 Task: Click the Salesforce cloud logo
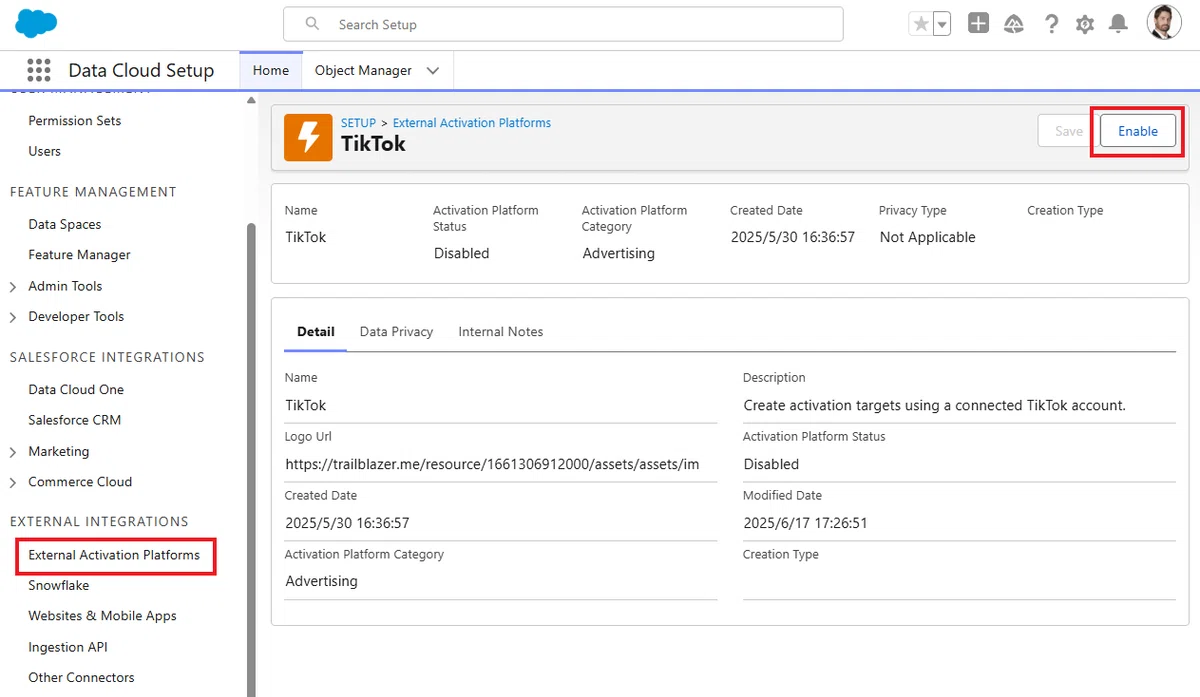pos(36,22)
